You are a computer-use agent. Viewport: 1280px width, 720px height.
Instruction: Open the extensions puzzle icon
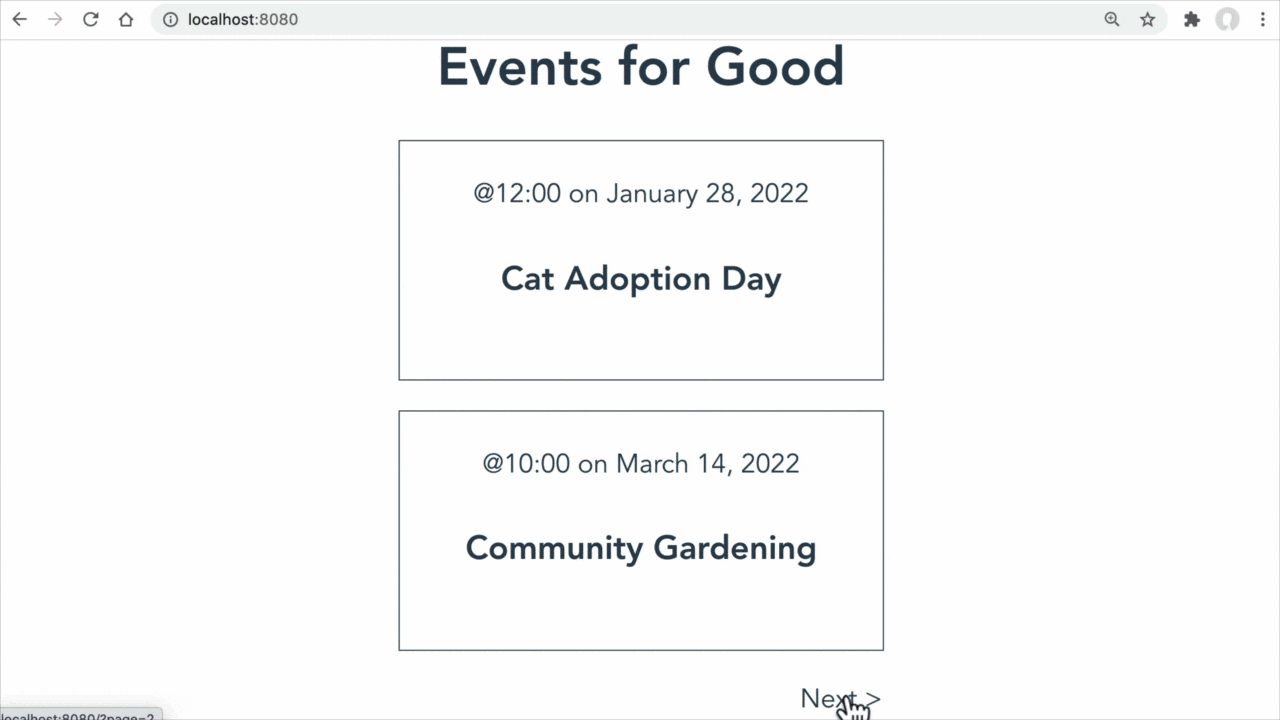pyautogui.click(x=1192, y=19)
